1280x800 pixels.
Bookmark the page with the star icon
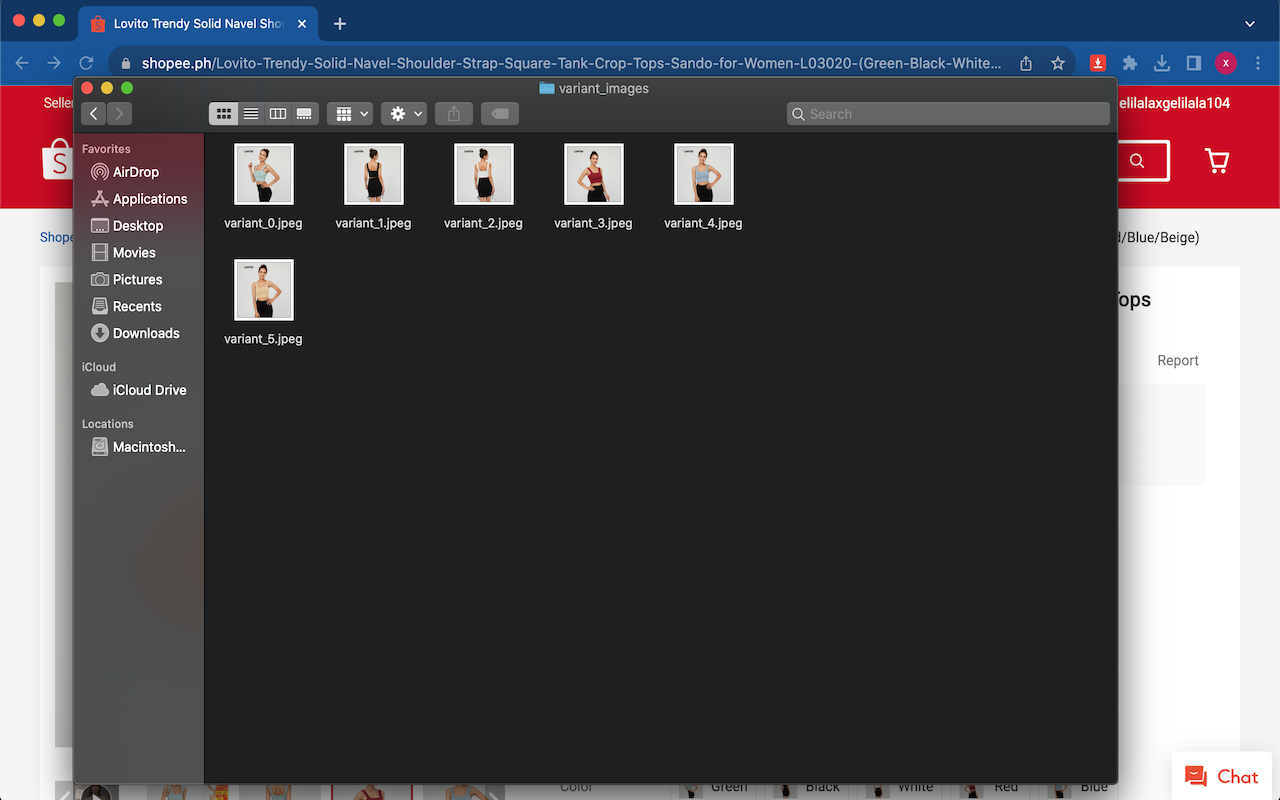[x=1058, y=63]
